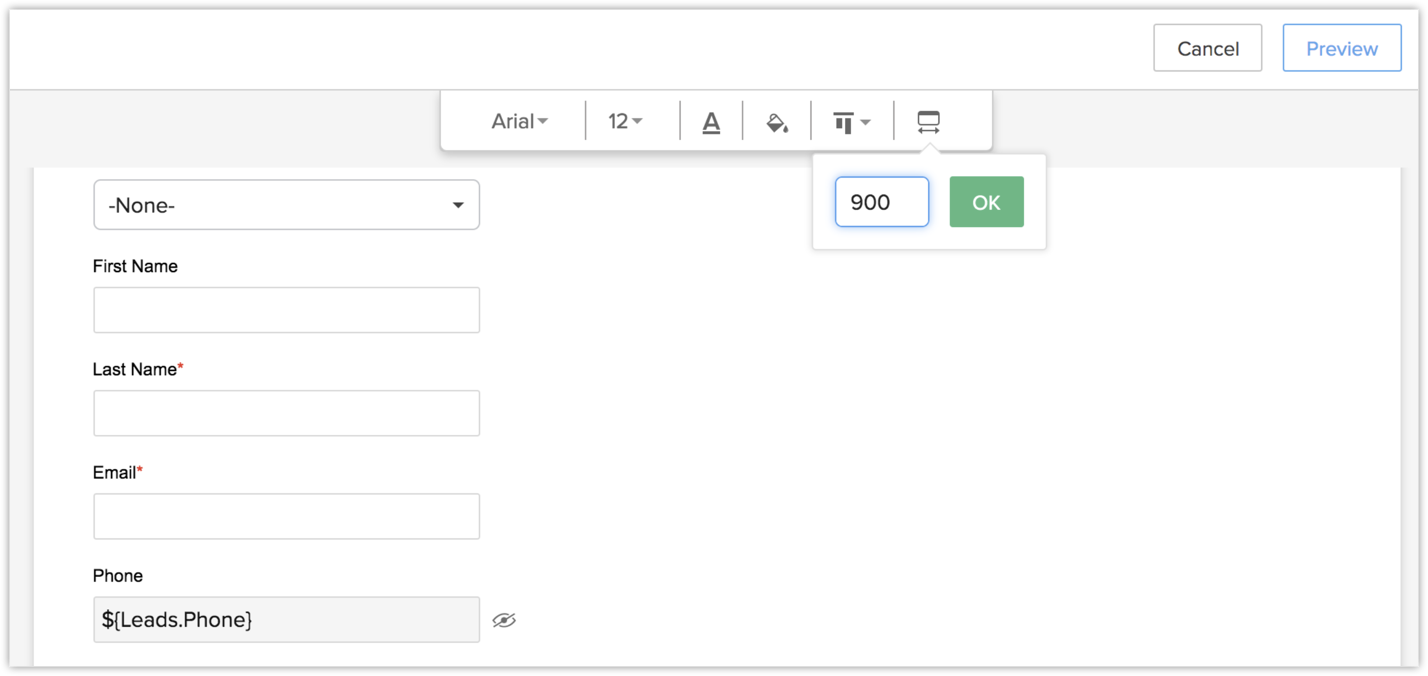Confirm the width with the OK button

[x=986, y=202]
